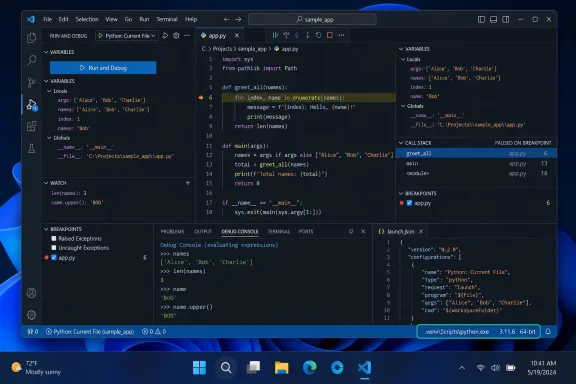This screenshot has width=576, height=384.
Task: Collapse the right Breakpoints section
Action: click(401, 193)
